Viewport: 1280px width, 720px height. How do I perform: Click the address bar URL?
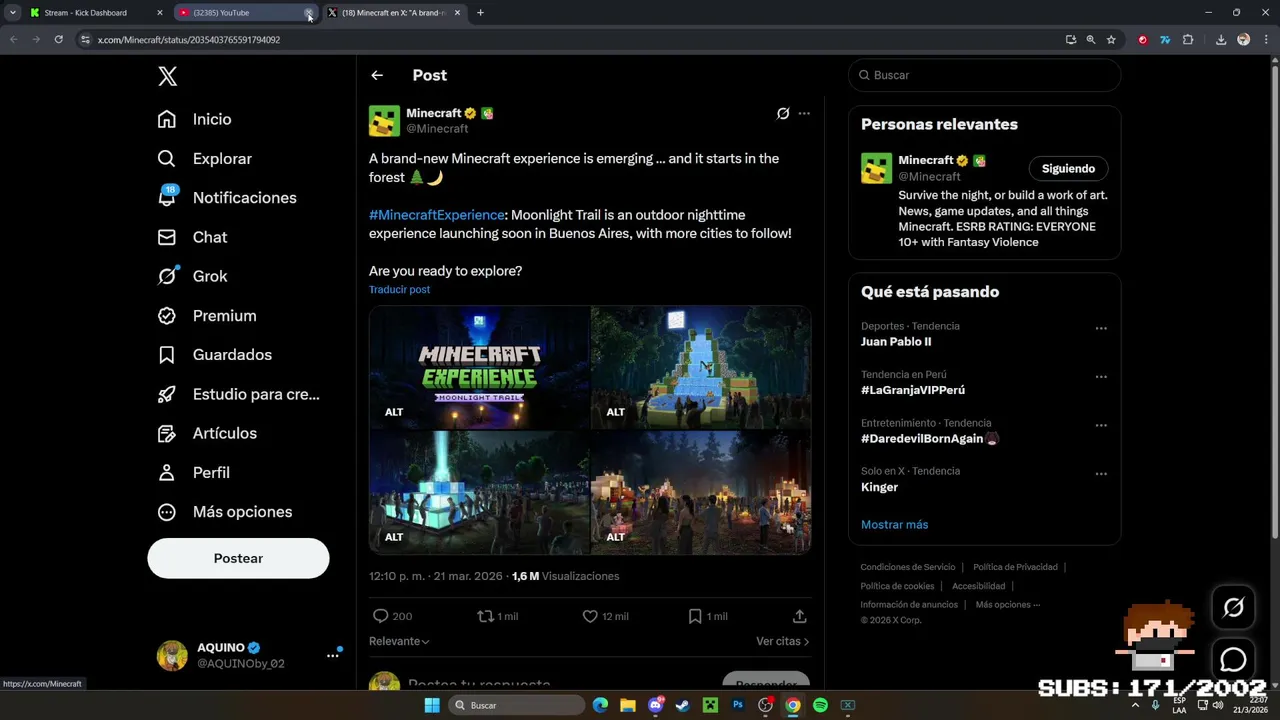[189, 40]
